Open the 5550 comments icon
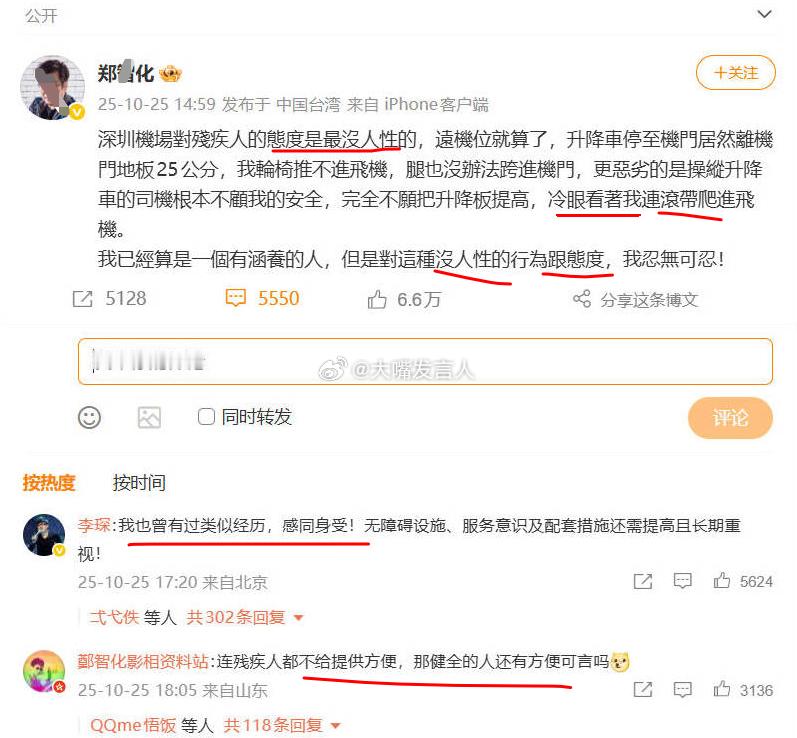The image size is (797, 738). [235, 298]
